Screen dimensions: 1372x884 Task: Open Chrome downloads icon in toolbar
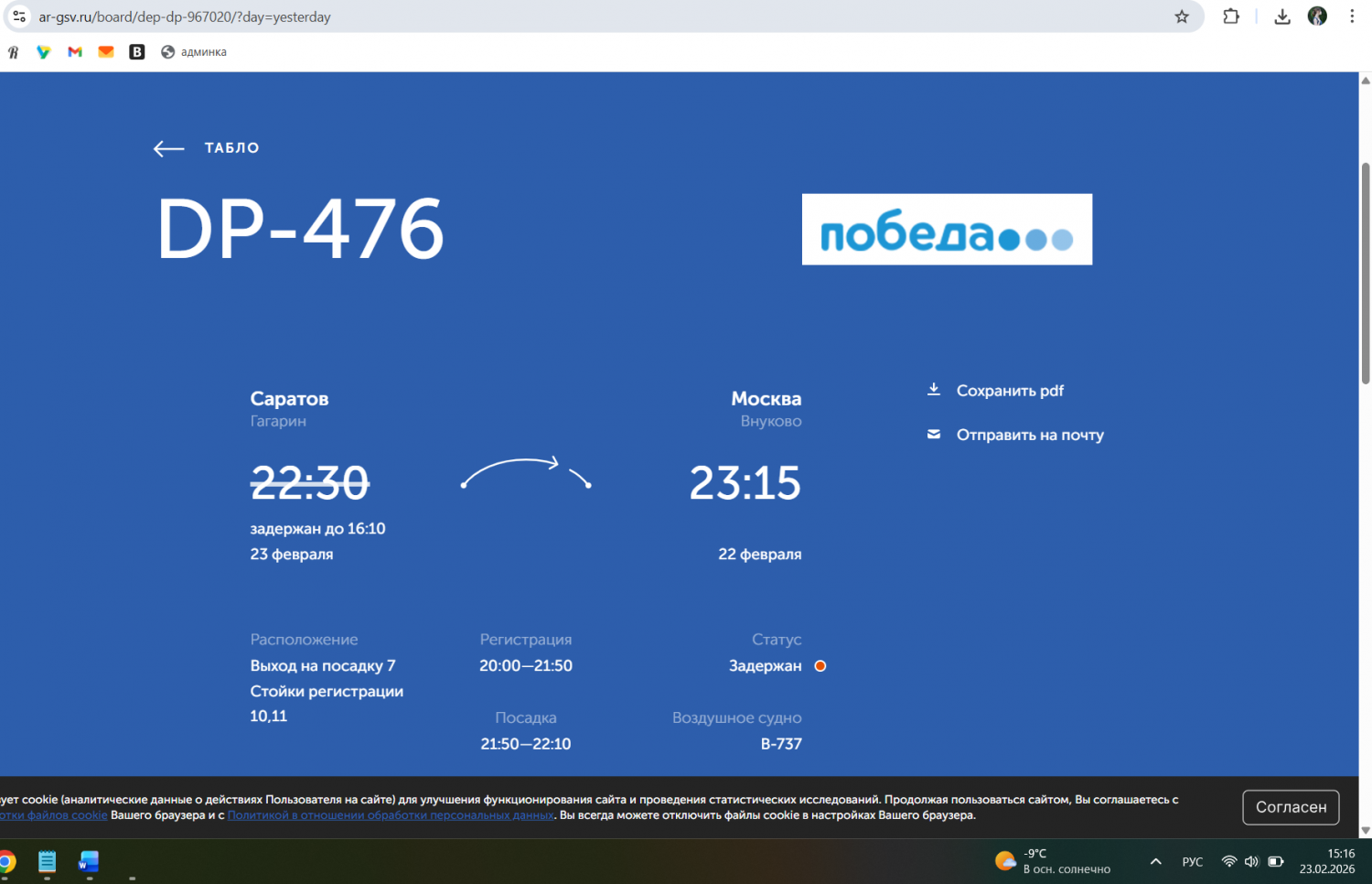coord(1282,16)
